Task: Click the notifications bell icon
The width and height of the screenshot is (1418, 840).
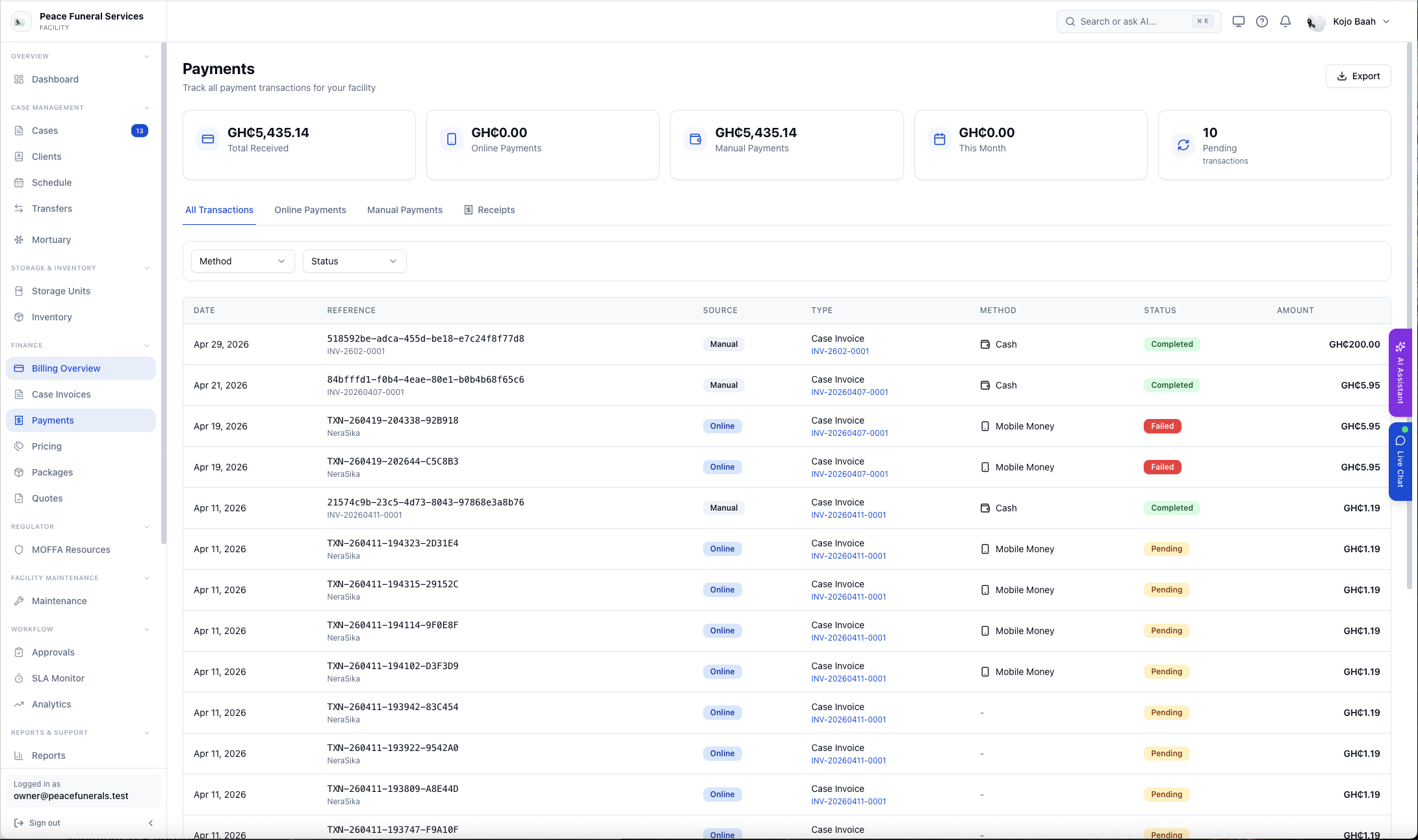Action: coord(1285,21)
